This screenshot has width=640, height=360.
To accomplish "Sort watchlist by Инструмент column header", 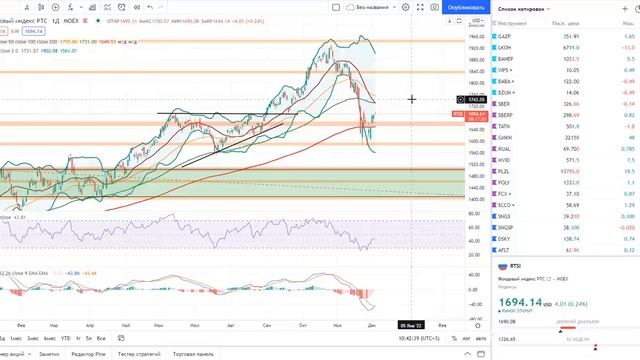I will click(x=512, y=24).
